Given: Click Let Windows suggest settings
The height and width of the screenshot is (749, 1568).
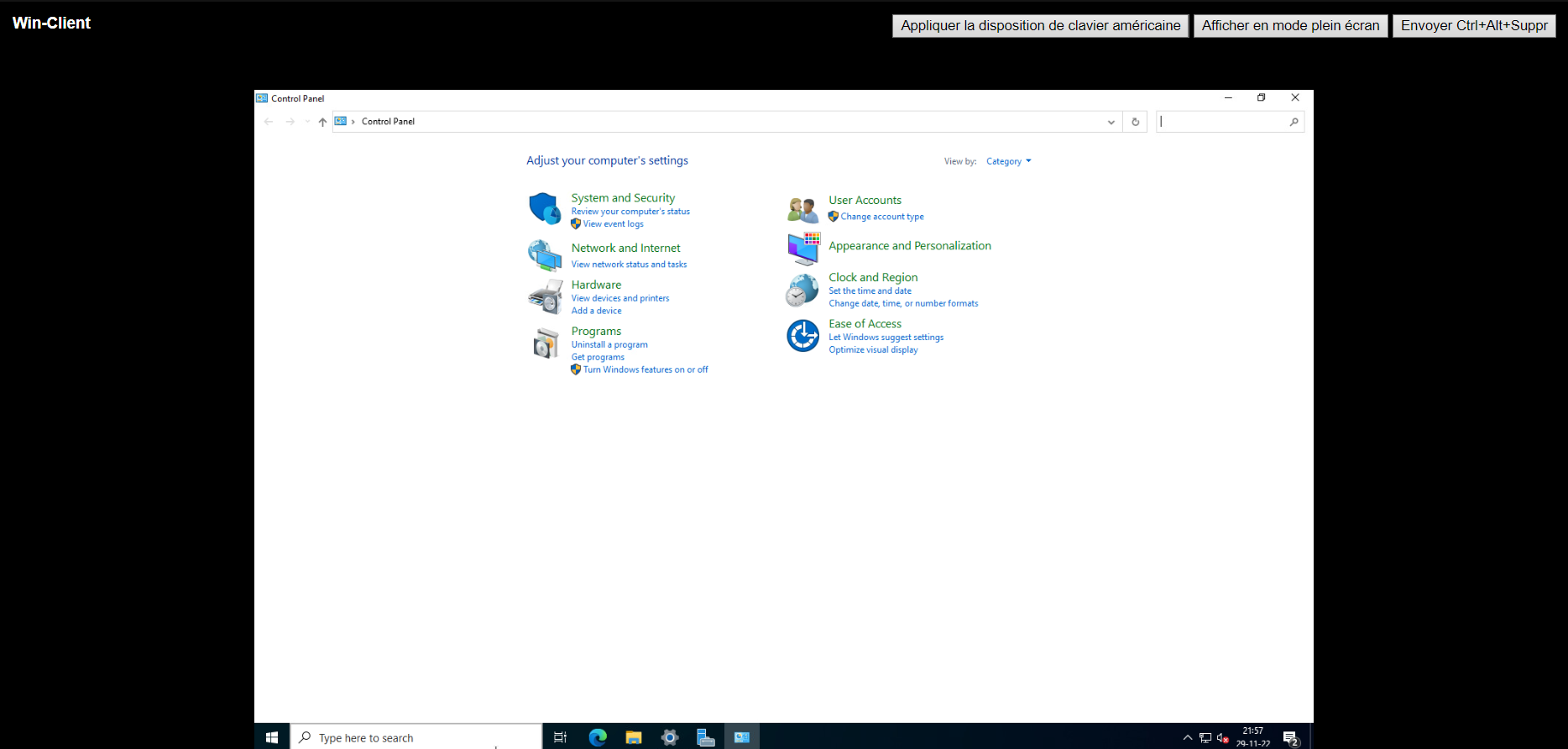Looking at the screenshot, I should (x=886, y=338).
